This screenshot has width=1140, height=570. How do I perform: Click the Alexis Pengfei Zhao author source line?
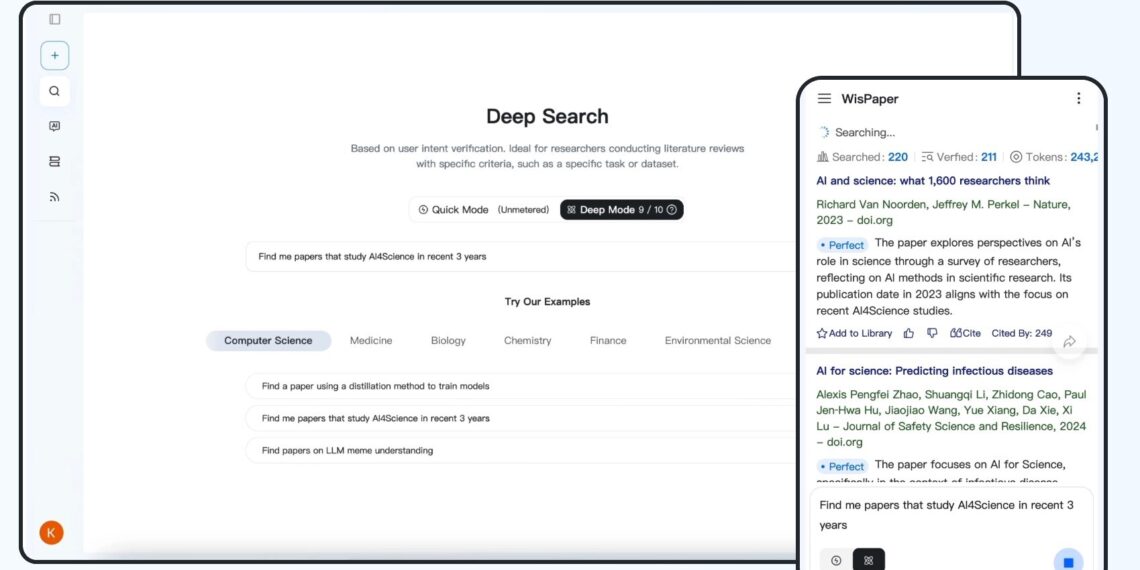(951, 418)
